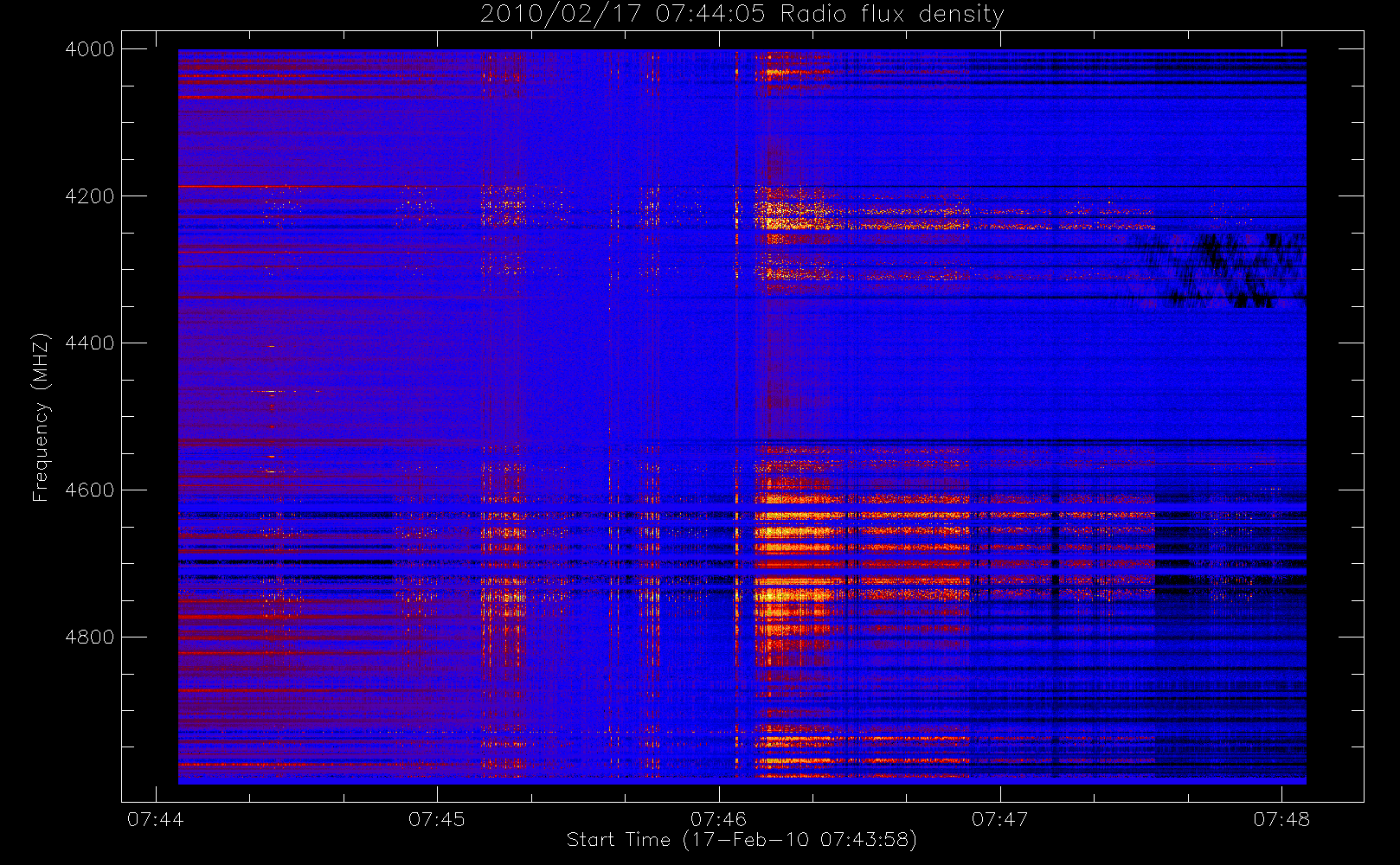Click the 4200 frequency tick label
The height and width of the screenshot is (865, 1400).
coord(89,196)
